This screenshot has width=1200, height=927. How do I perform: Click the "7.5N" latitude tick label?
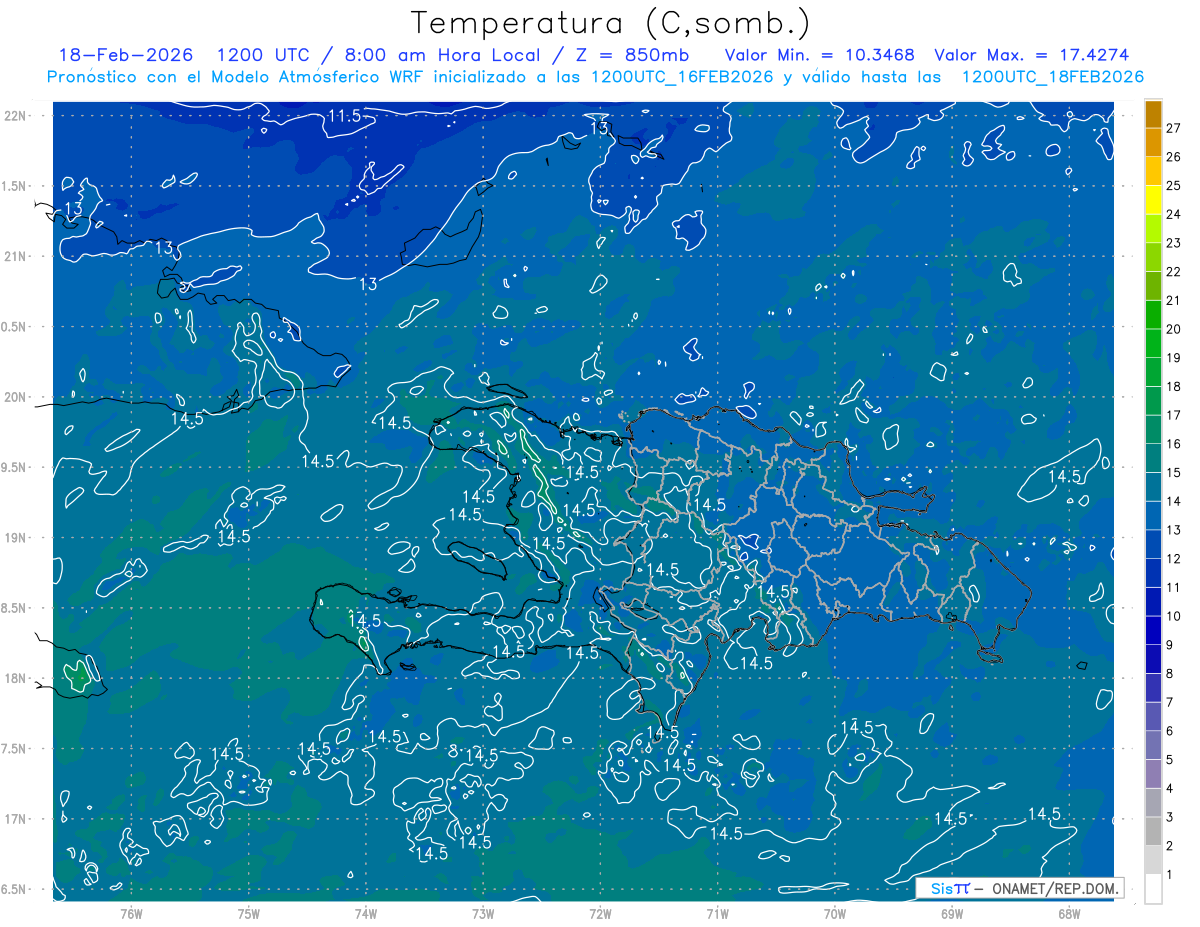coord(16,749)
